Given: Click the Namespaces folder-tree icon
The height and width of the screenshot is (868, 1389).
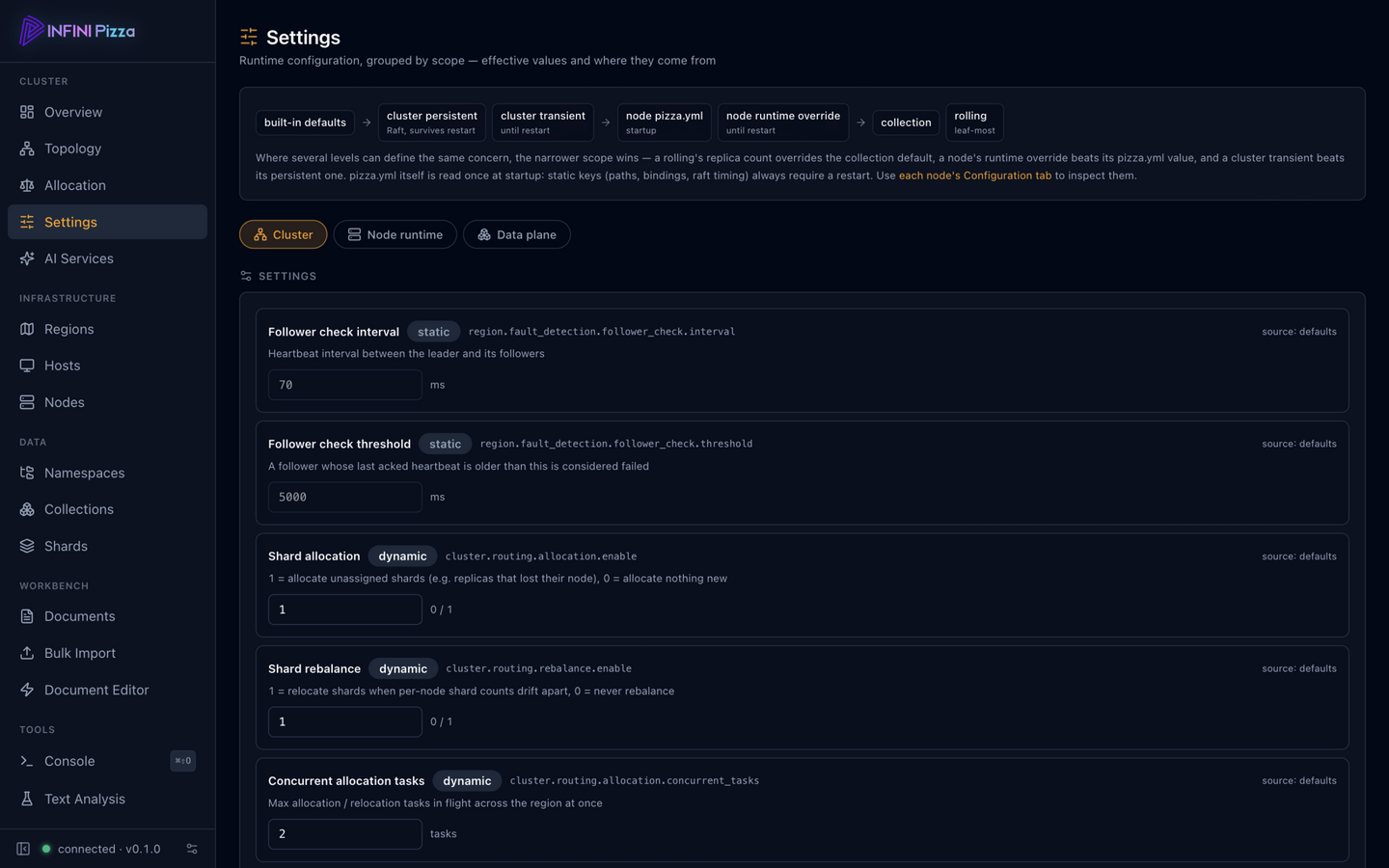Looking at the screenshot, I should [27, 473].
